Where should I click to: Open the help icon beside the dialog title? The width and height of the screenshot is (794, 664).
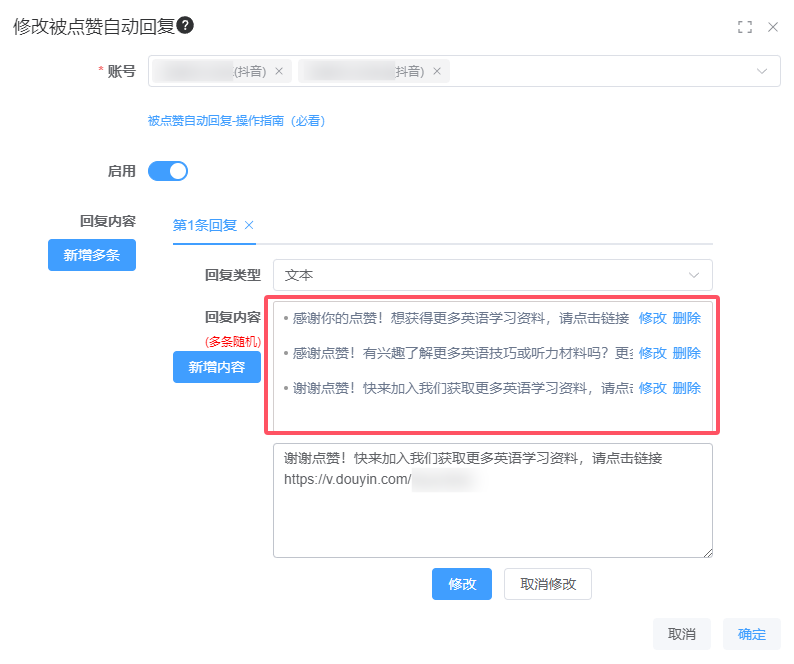(185, 25)
